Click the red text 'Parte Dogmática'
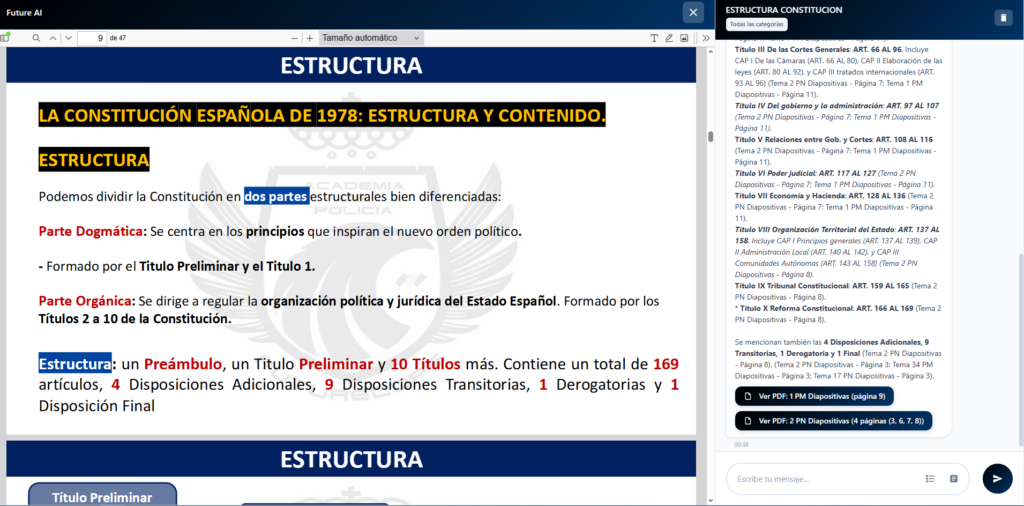The image size is (1024, 506). [x=91, y=232]
